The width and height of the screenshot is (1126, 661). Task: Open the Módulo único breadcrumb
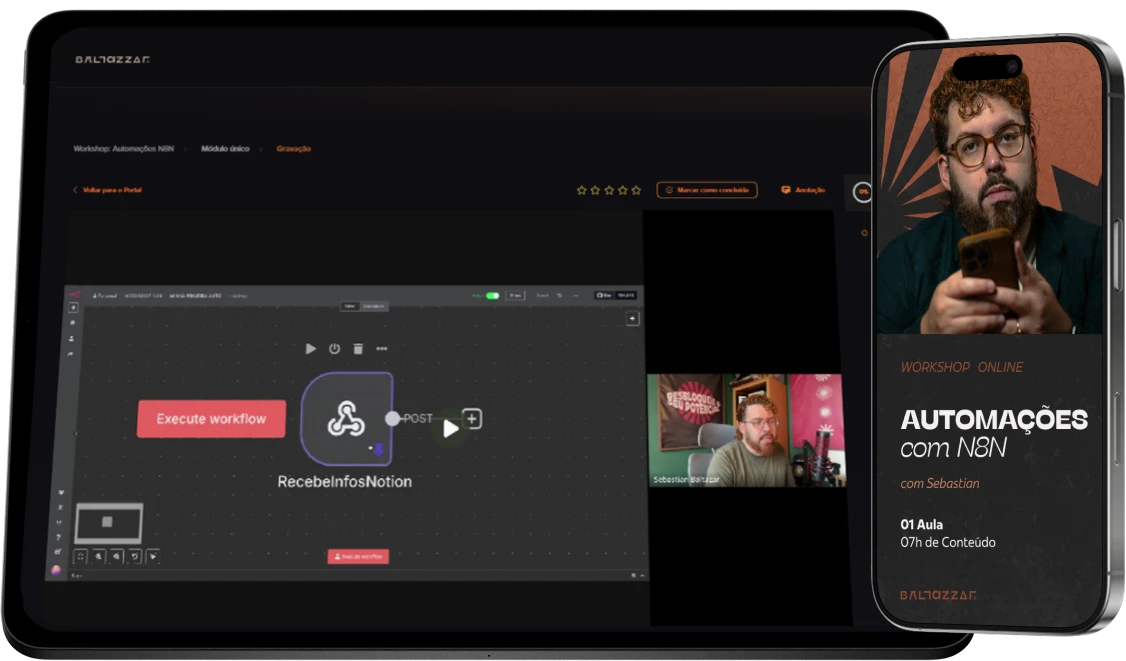tap(225, 149)
